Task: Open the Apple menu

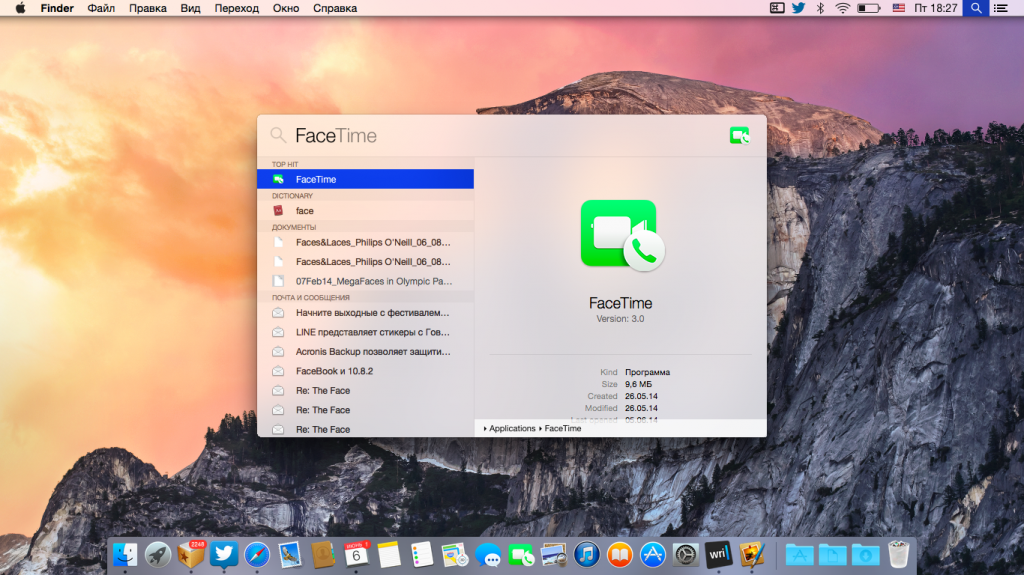Action: coord(20,8)
